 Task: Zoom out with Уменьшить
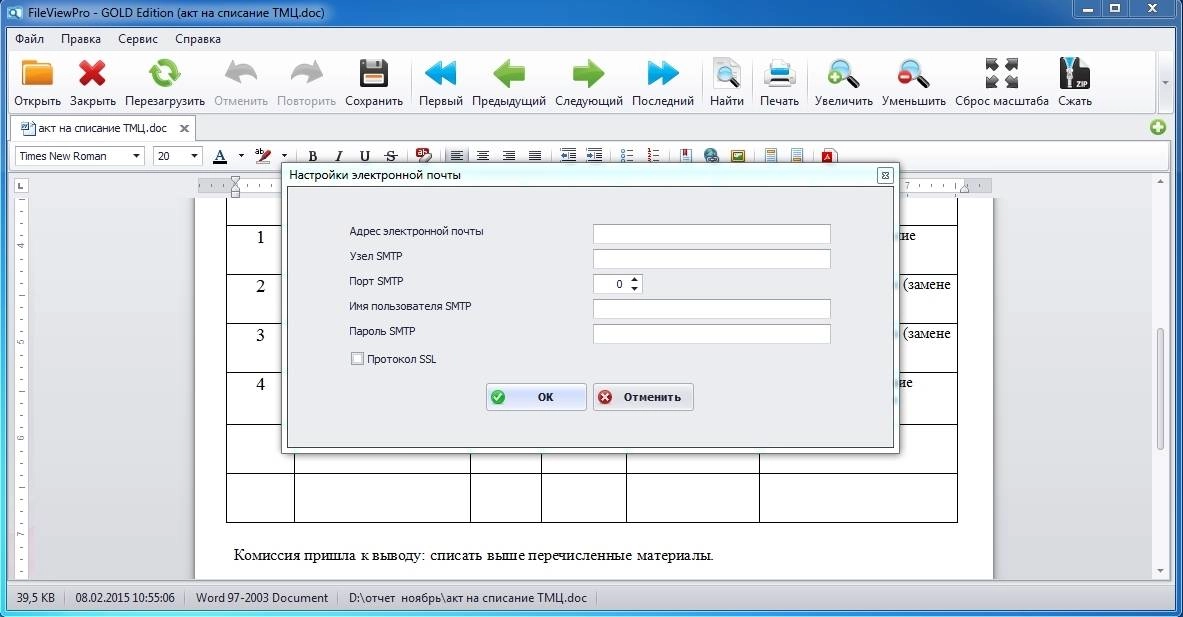pos(913,74)
